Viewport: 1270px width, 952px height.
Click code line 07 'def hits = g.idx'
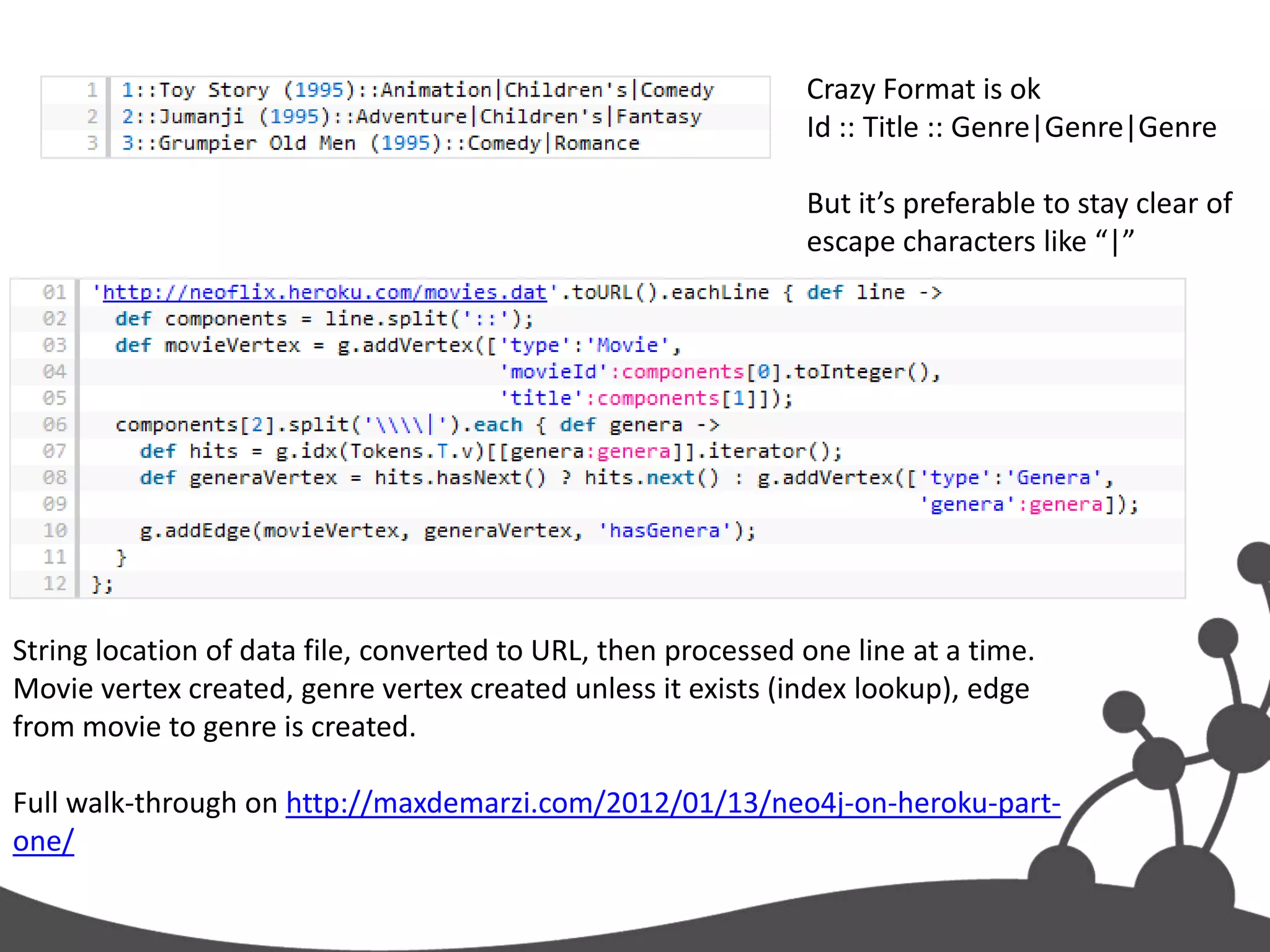pyautogui.click(x=491, y=451)
